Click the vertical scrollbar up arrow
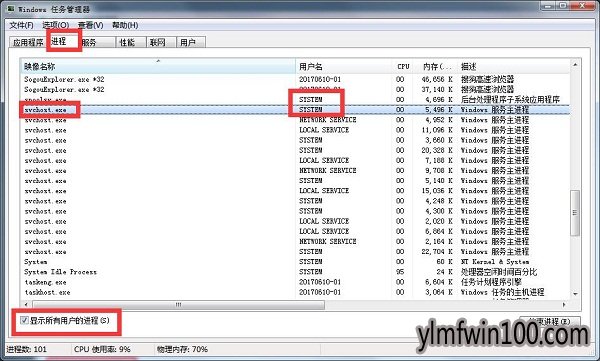600x361 pixels. click(575, 65)
